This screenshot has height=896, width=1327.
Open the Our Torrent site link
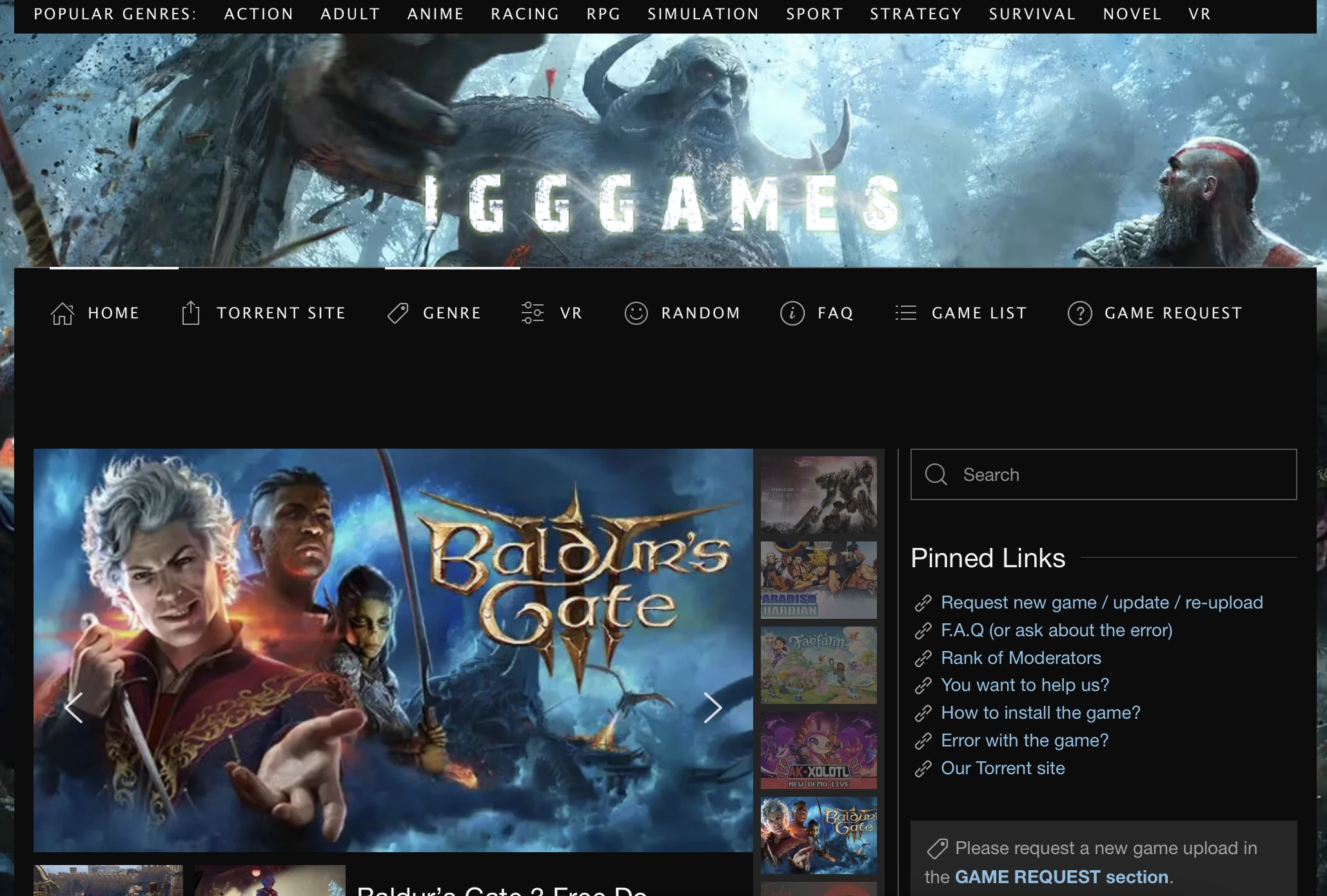1003,768
